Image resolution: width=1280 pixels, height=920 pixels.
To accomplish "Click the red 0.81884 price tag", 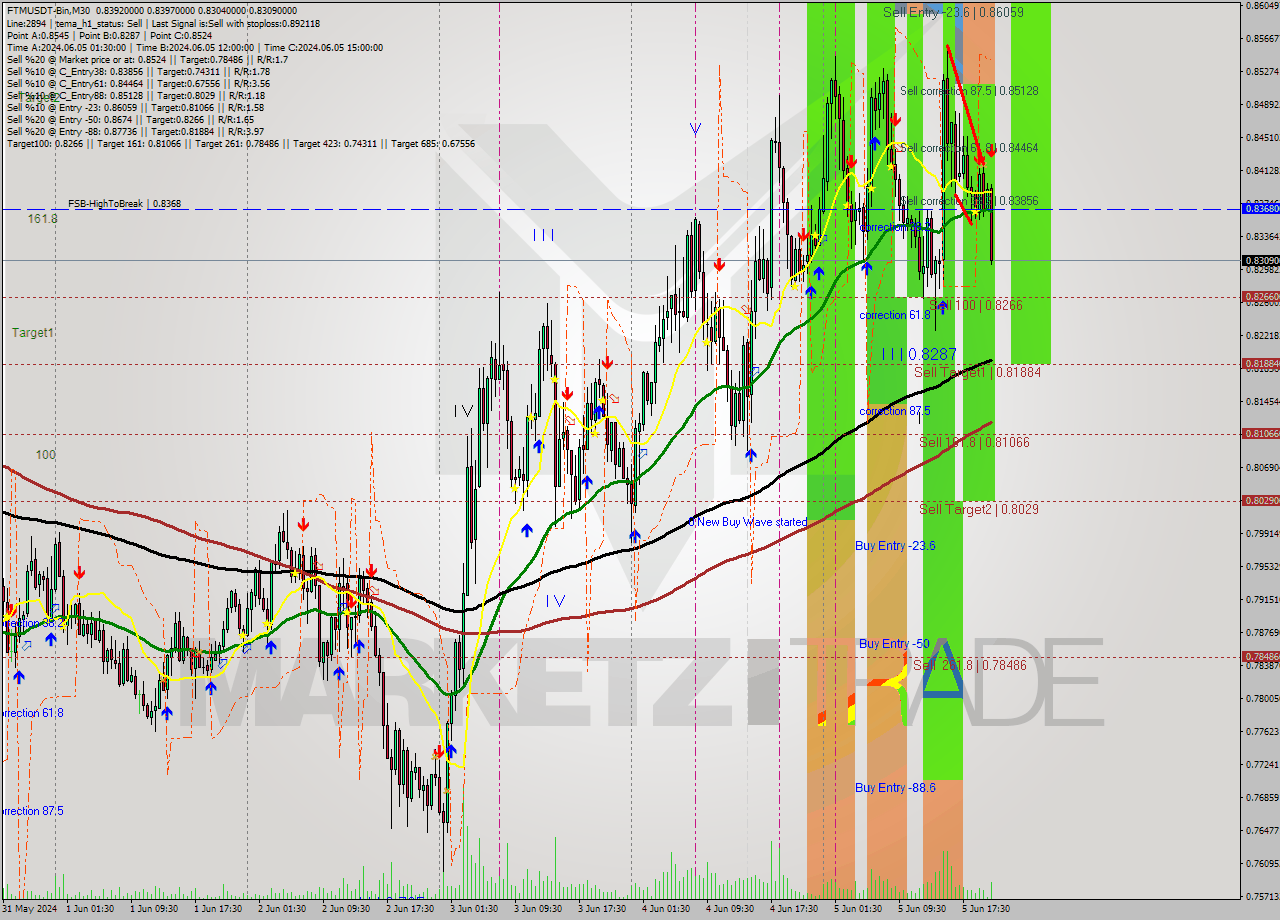I will pyautogui.click(x=1260, y=364).
